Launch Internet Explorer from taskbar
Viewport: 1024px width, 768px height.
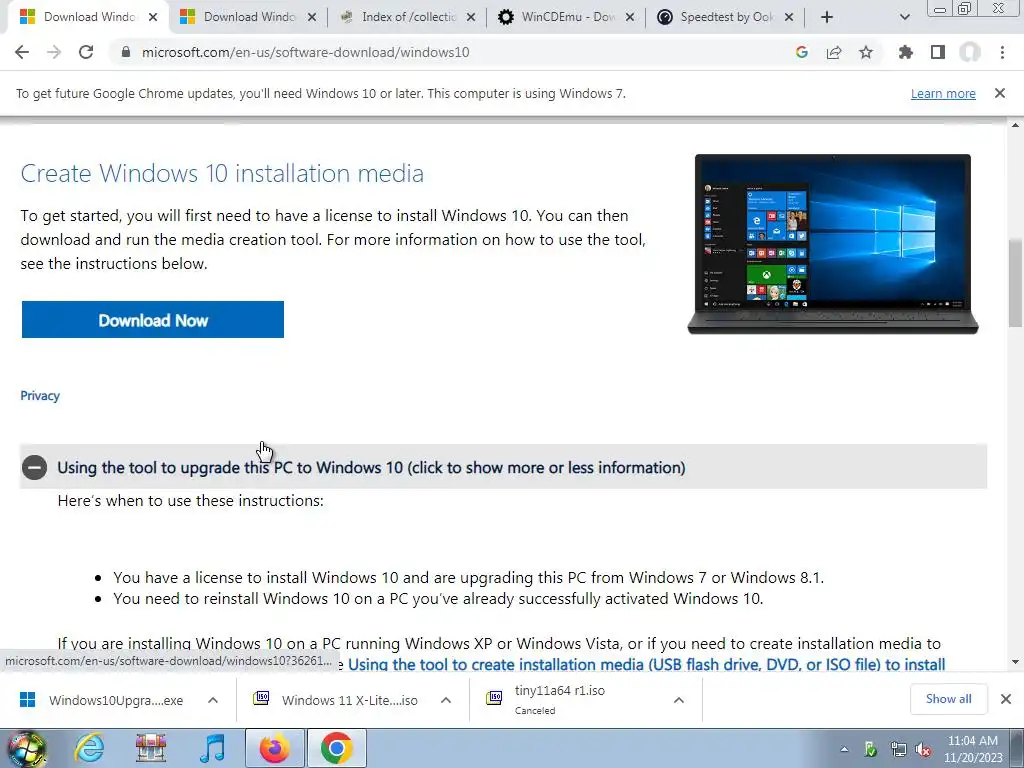89,748
